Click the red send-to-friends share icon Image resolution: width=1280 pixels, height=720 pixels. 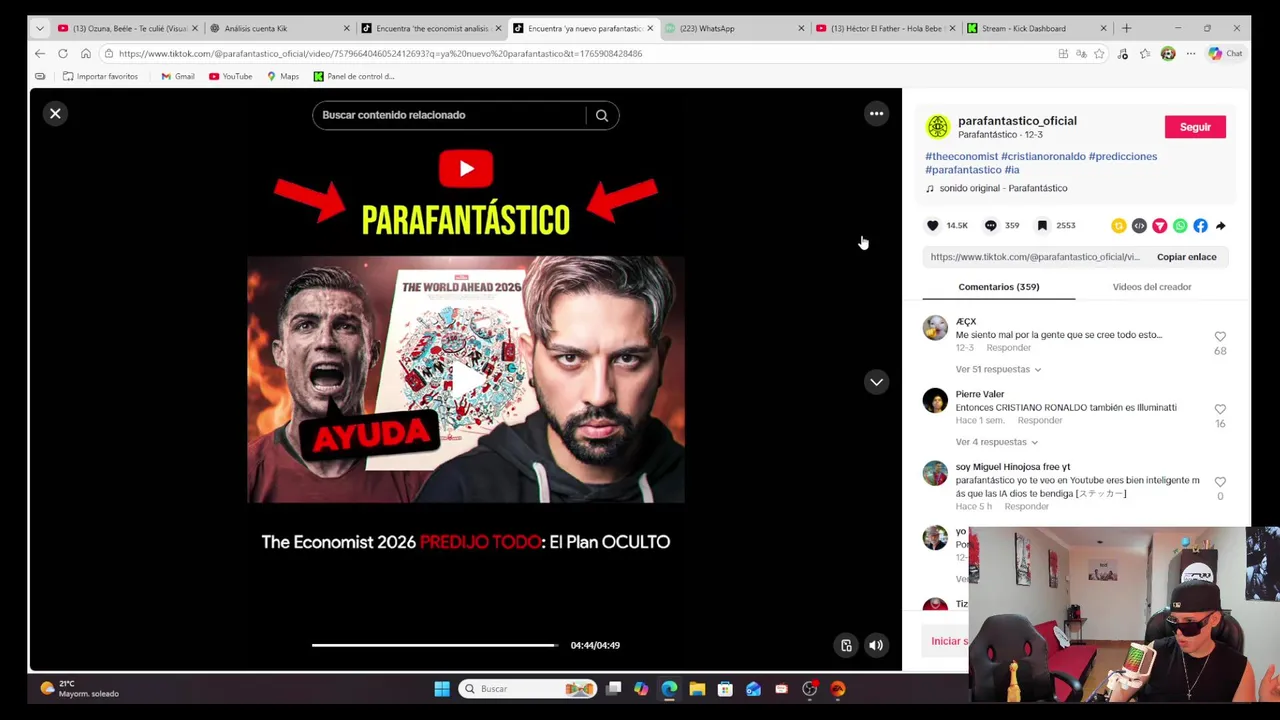(1159, 226)
